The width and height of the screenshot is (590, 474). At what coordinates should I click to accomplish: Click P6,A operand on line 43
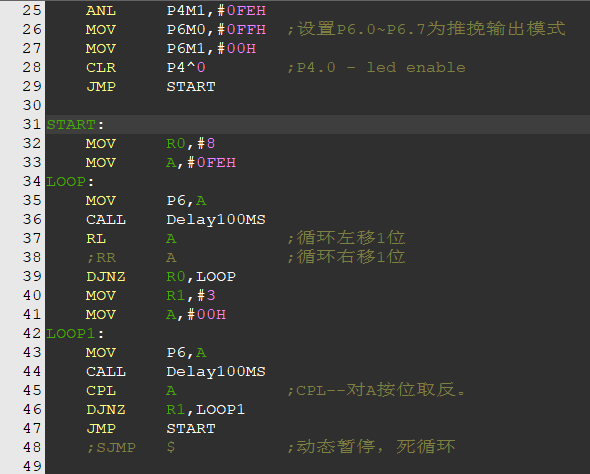186,352
